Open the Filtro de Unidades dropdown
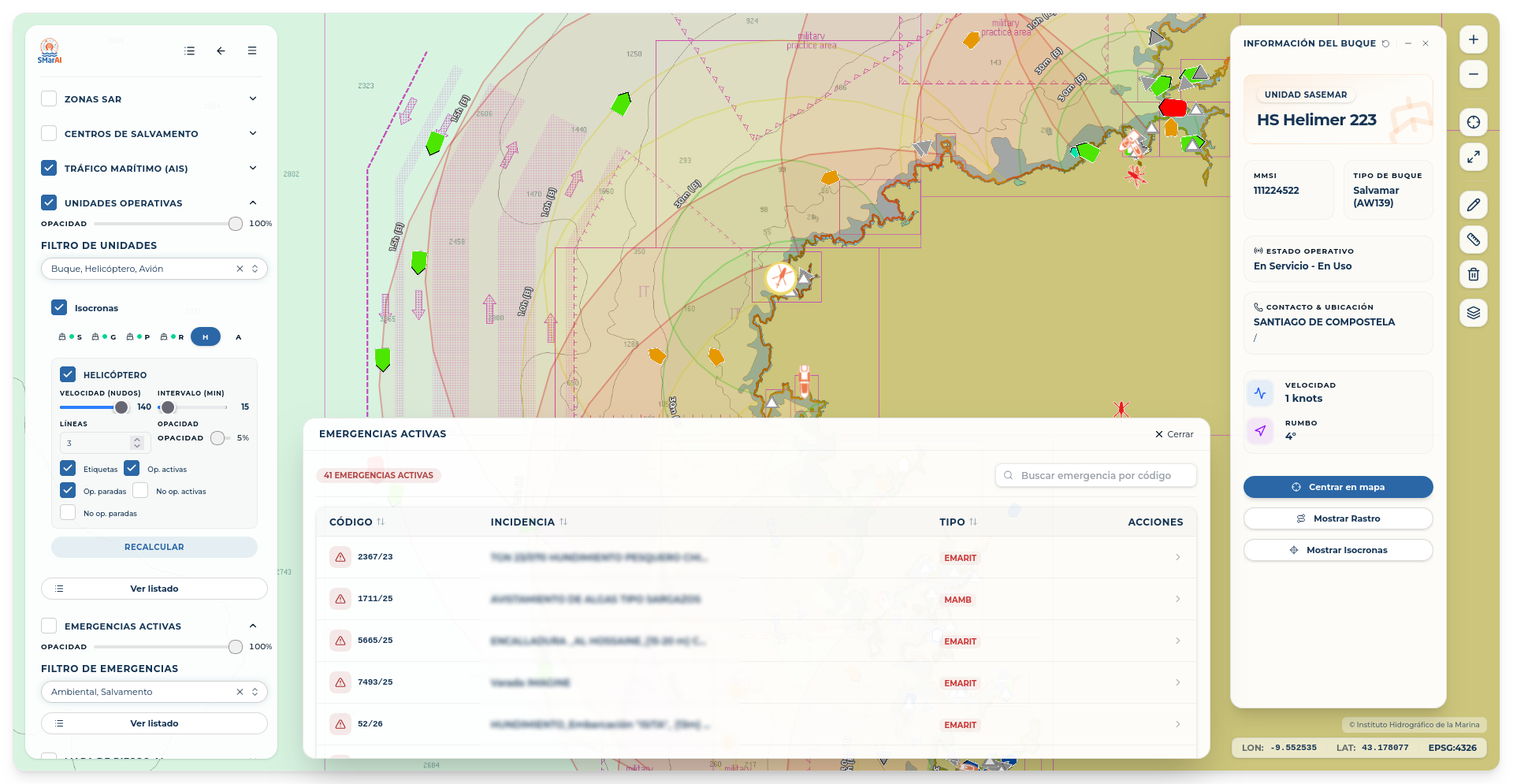Viewport: 1513px width, 784px height. (x=154, y=269)
